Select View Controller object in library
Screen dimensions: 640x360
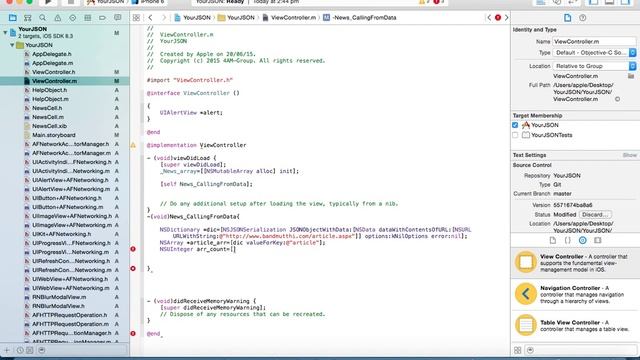tap(575, 263)
